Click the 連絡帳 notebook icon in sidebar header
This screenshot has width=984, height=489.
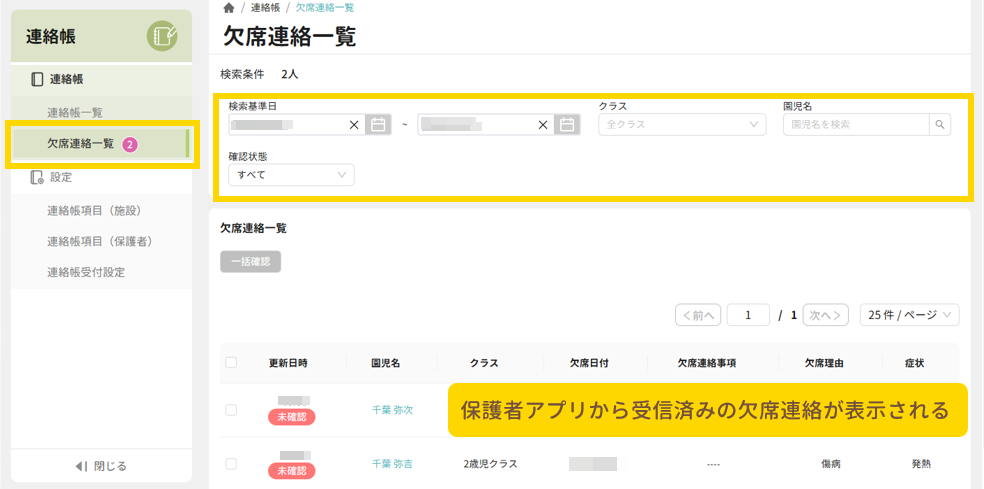162,37
